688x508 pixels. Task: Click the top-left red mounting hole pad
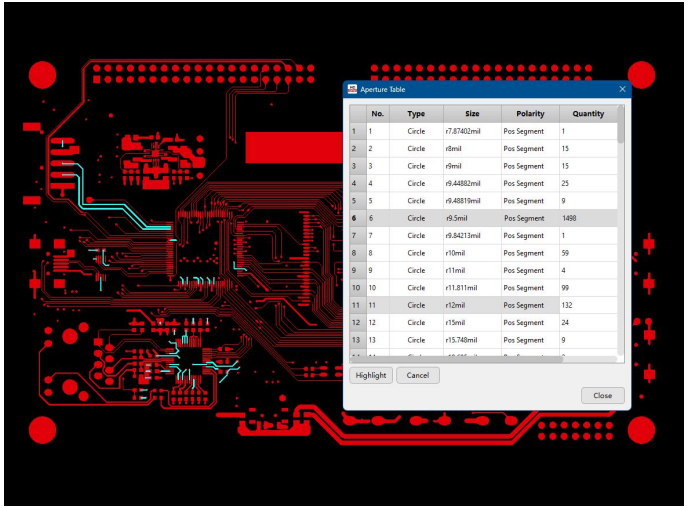(x=42, y=74)
